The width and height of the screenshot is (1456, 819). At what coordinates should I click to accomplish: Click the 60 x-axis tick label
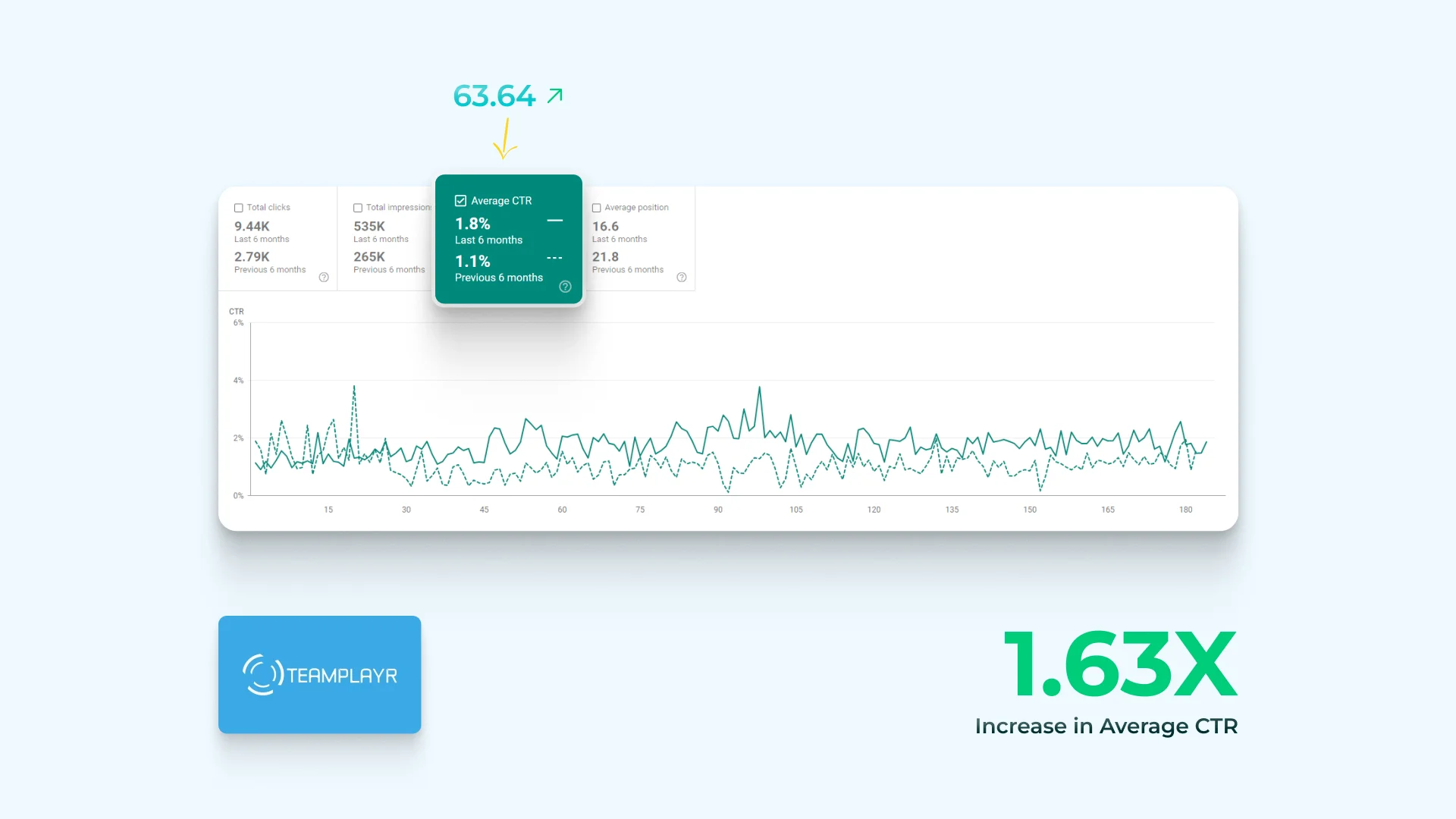(562, 510)
